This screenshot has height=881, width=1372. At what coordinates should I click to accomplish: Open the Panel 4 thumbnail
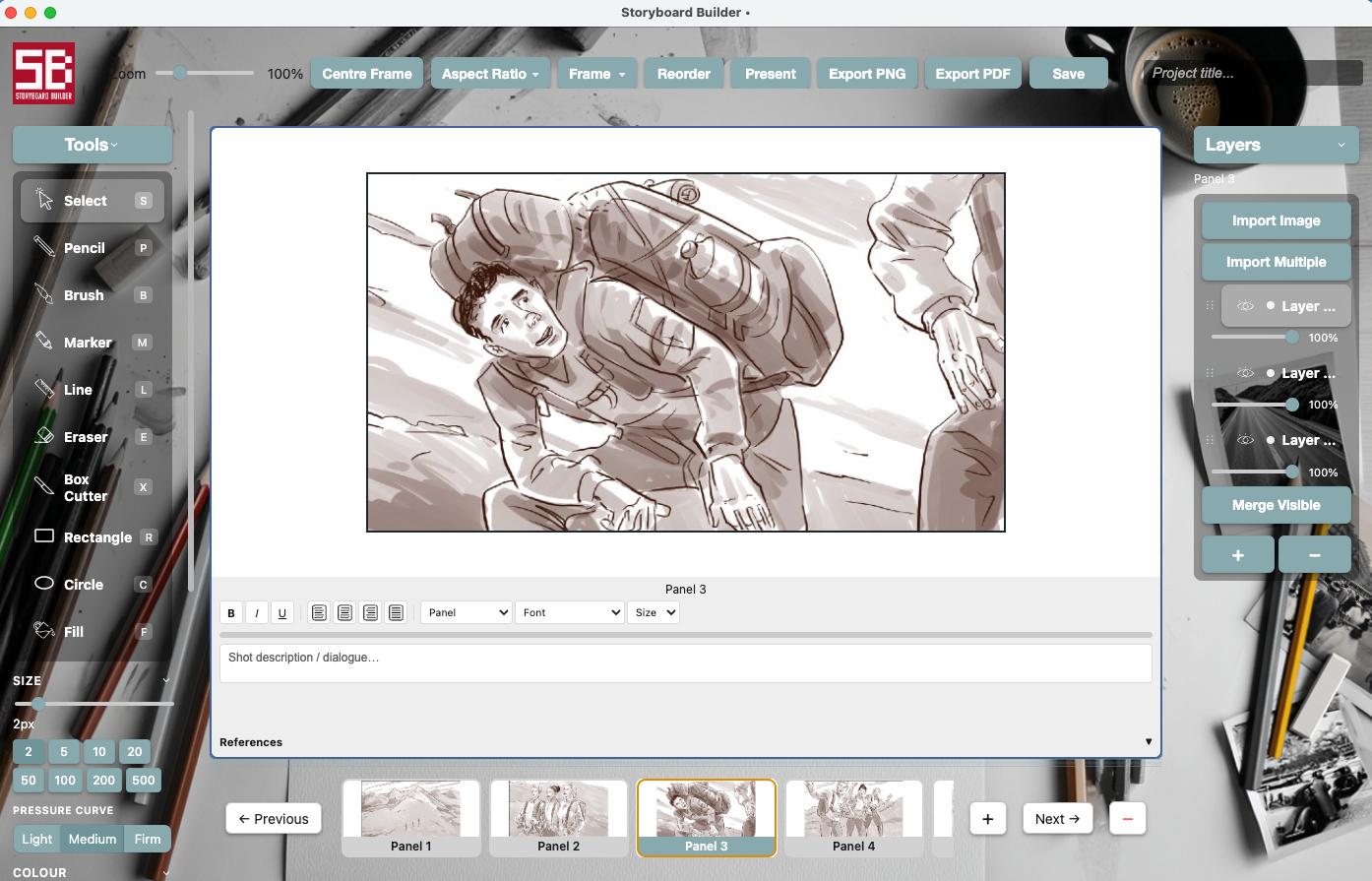tap(853, 818)
